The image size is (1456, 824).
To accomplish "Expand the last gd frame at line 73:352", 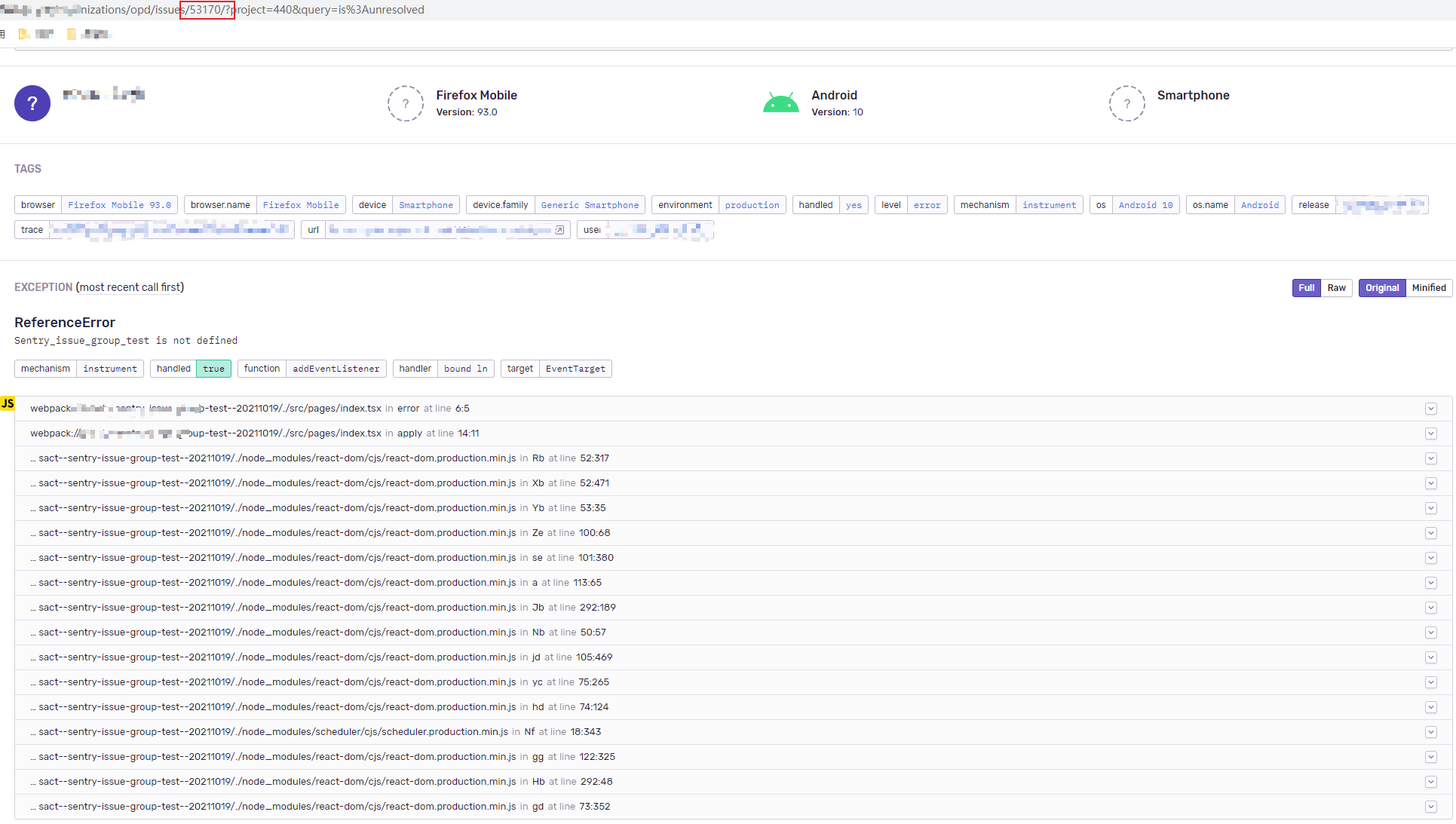I will 1430,807.
